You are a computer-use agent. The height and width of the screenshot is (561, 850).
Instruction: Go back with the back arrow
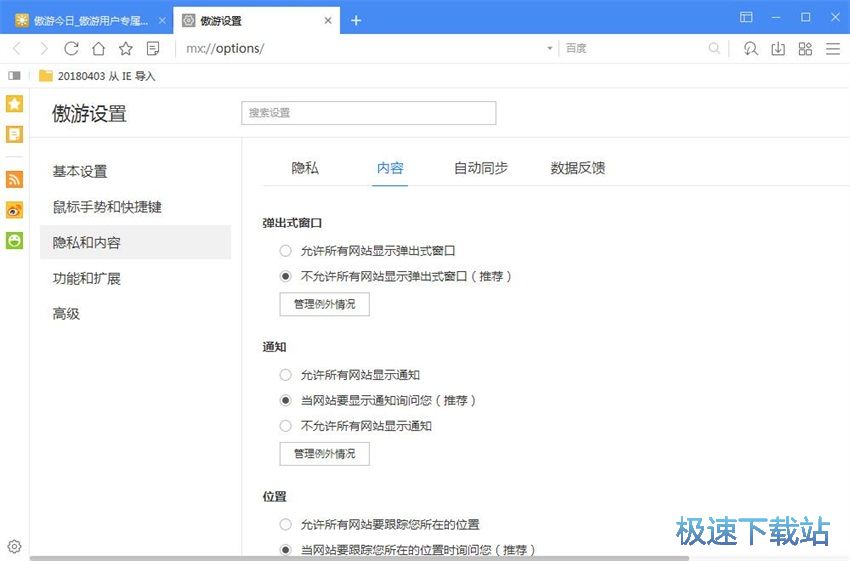[17, 49]
